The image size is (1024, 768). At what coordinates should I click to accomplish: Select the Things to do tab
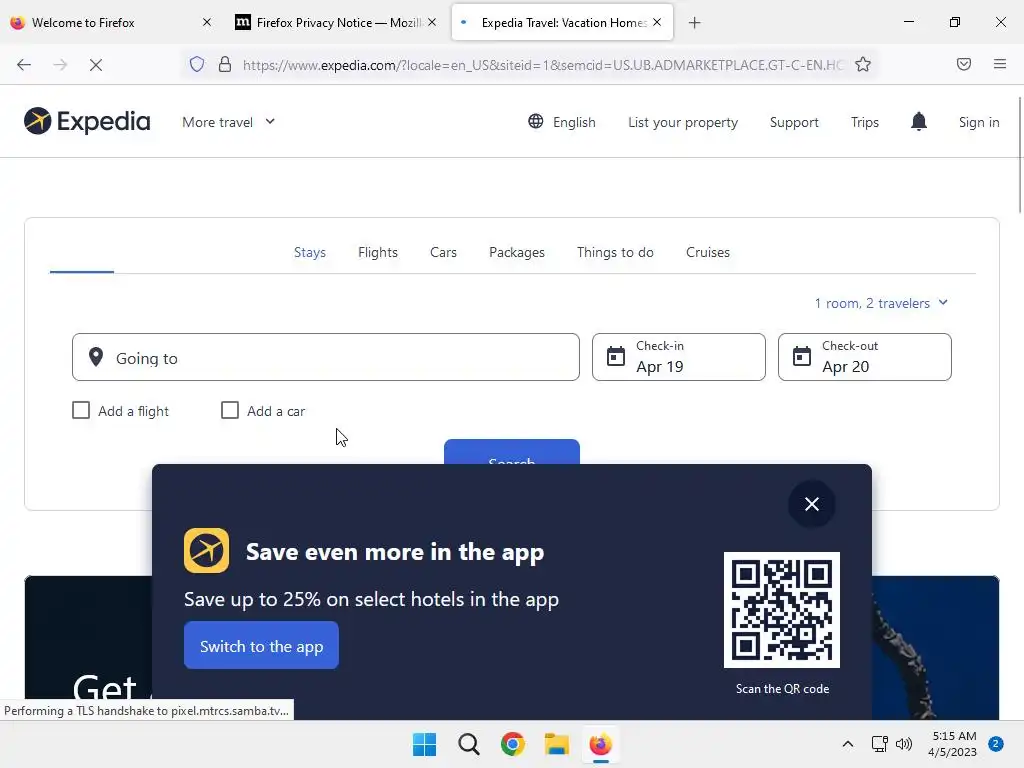615,252
